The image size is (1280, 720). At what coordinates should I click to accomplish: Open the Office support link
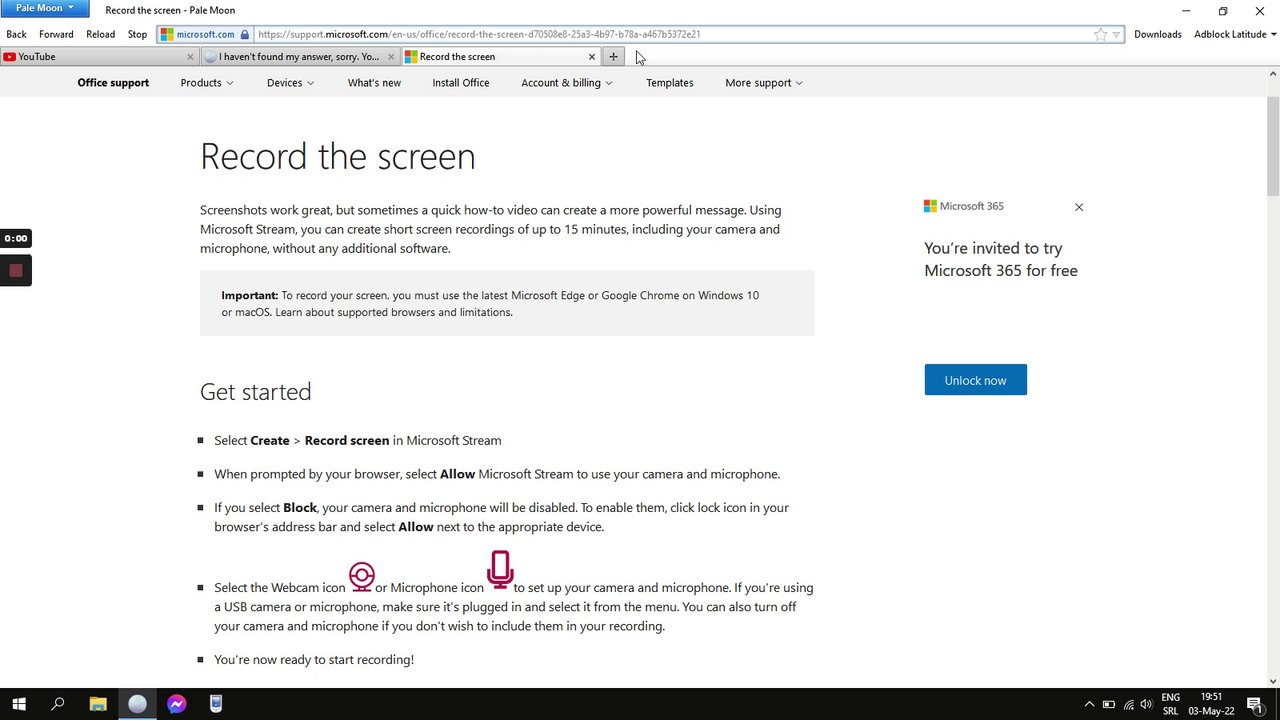click(113, 83)
